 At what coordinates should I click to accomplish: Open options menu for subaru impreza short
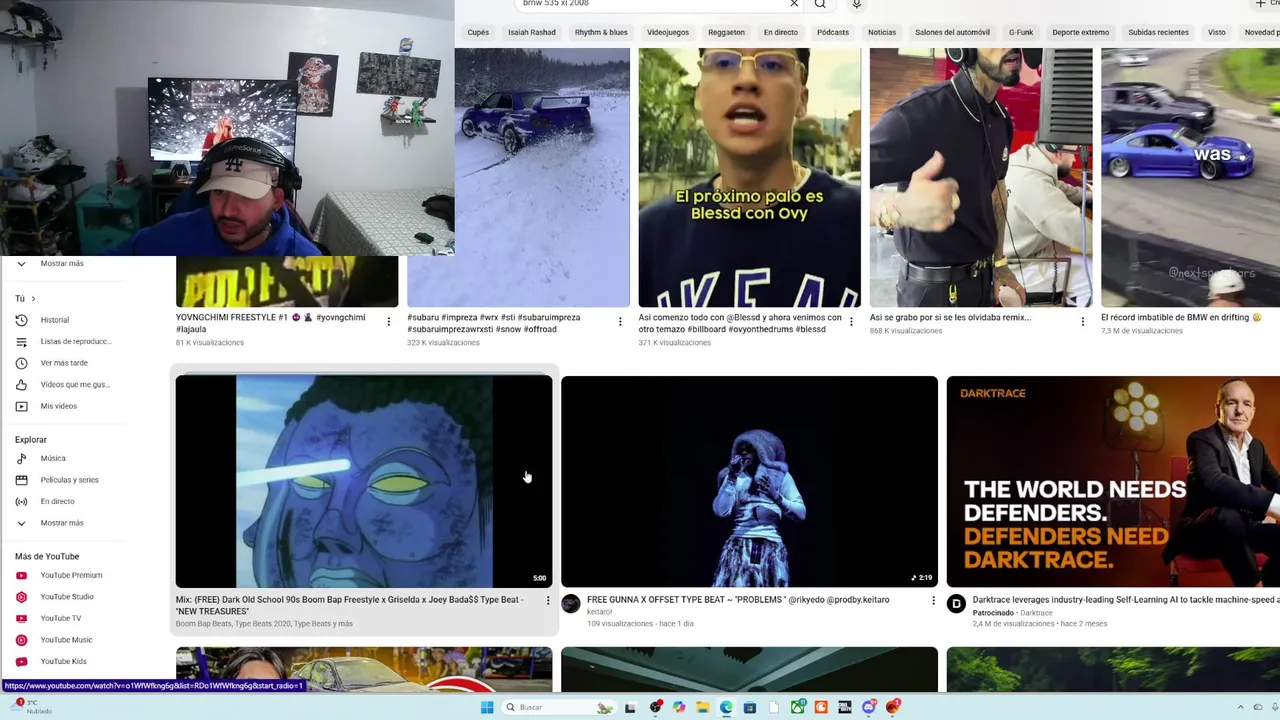[x=620, y=322]
